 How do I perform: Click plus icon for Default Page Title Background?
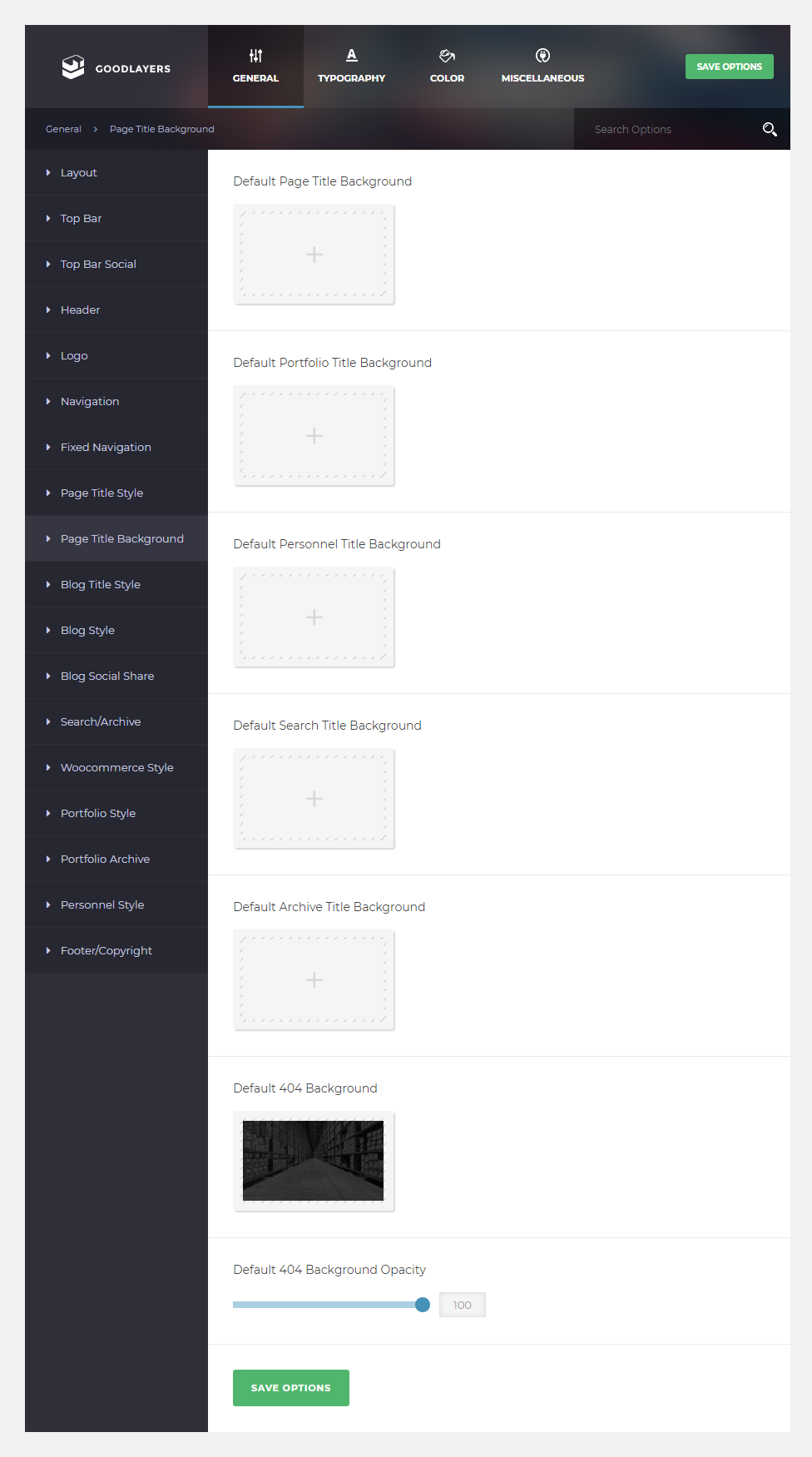(314, 255)
